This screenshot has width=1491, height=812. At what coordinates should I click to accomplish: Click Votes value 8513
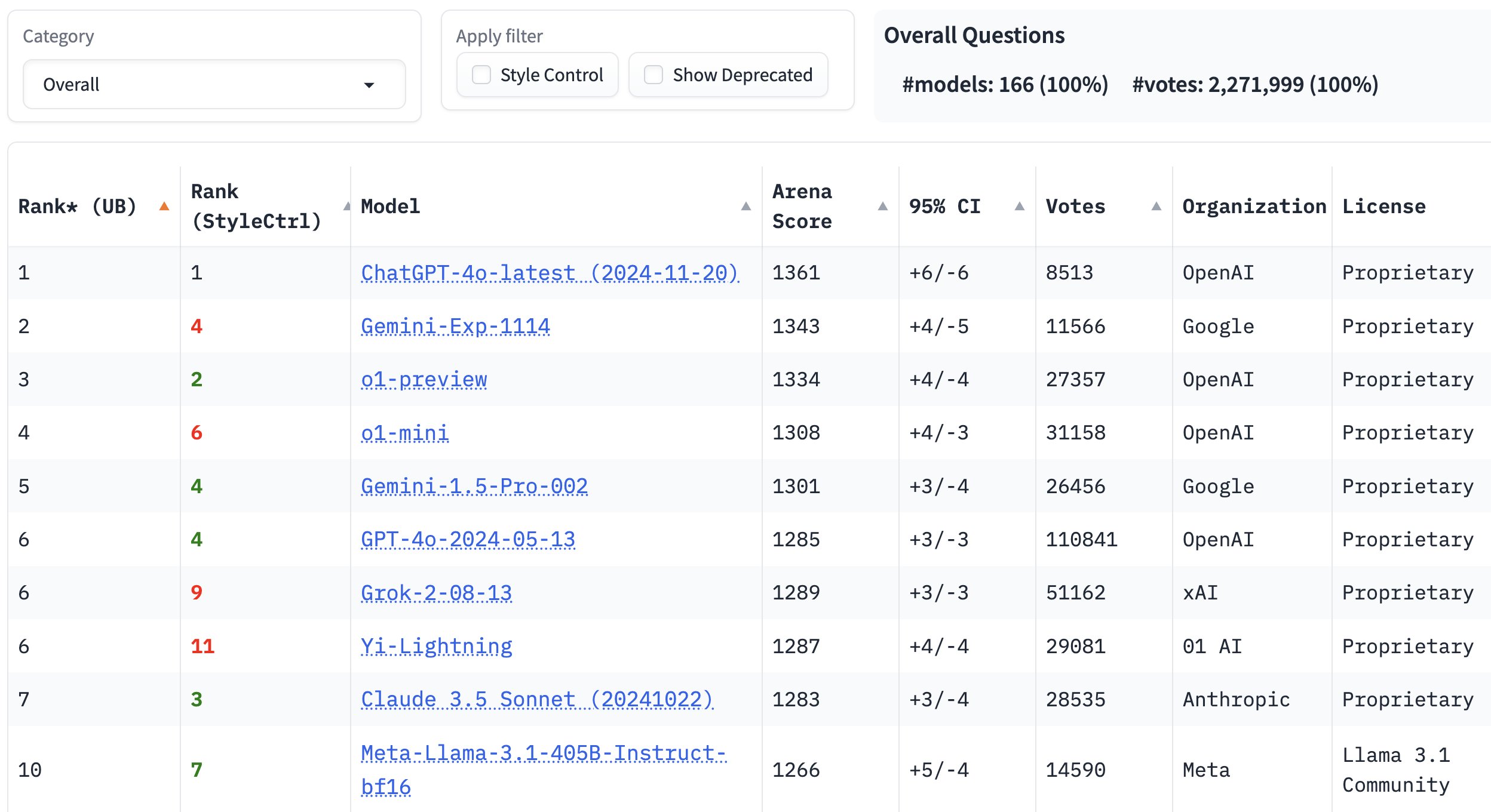(1069, 273)
